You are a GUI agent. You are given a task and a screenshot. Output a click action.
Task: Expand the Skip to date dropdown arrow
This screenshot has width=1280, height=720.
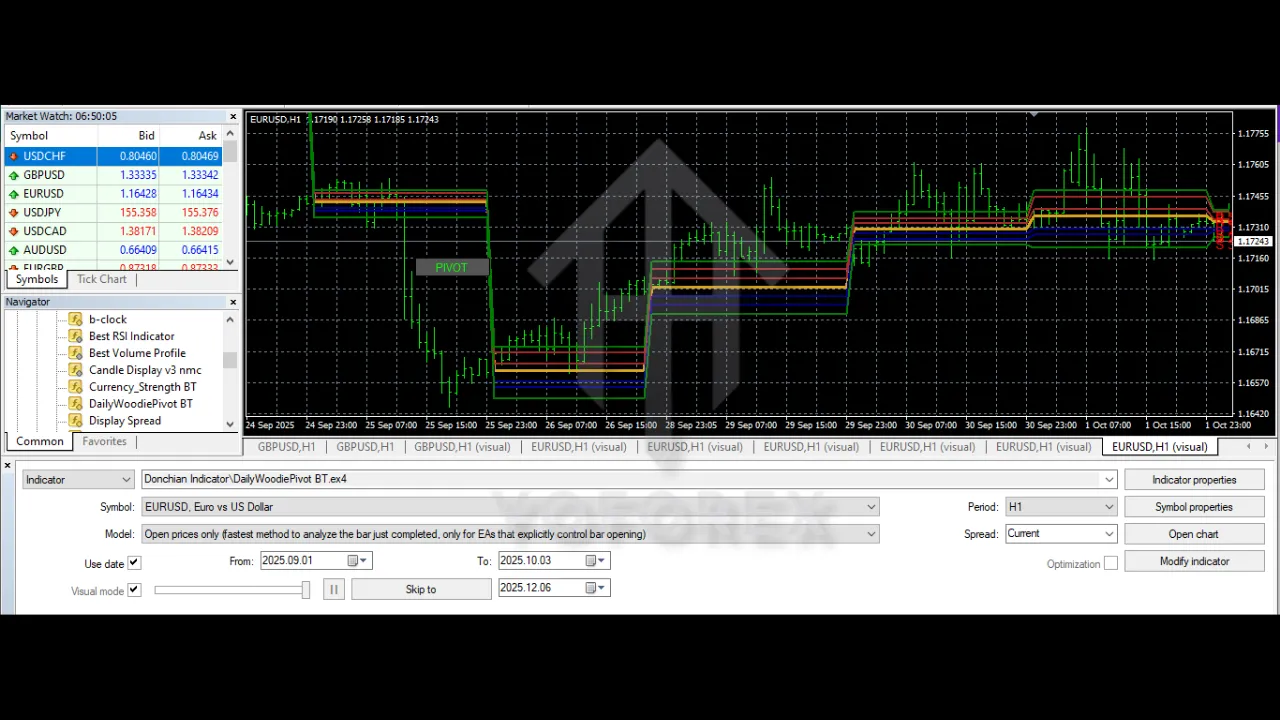[x=602, y=588]
